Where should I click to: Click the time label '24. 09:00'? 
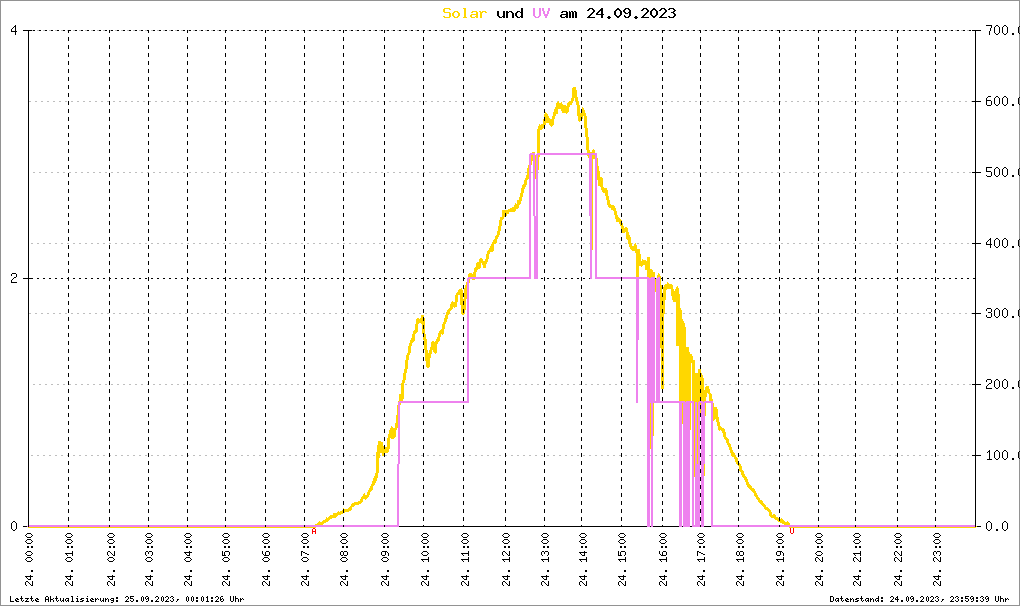pos(385,560)
